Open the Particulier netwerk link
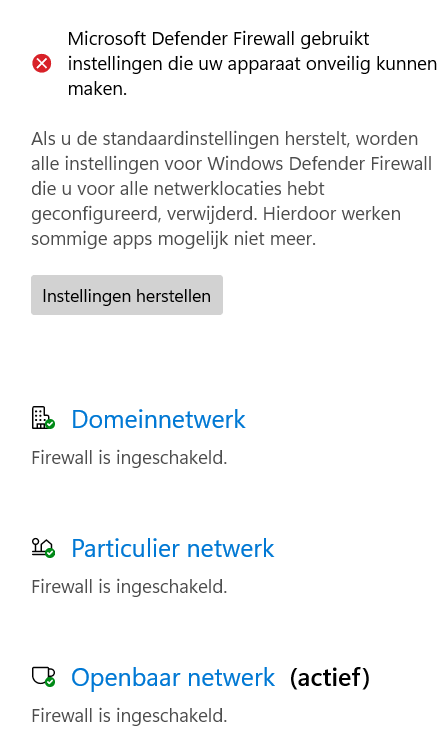The height and width of the screenshot is (756, 447). [173, 548]
